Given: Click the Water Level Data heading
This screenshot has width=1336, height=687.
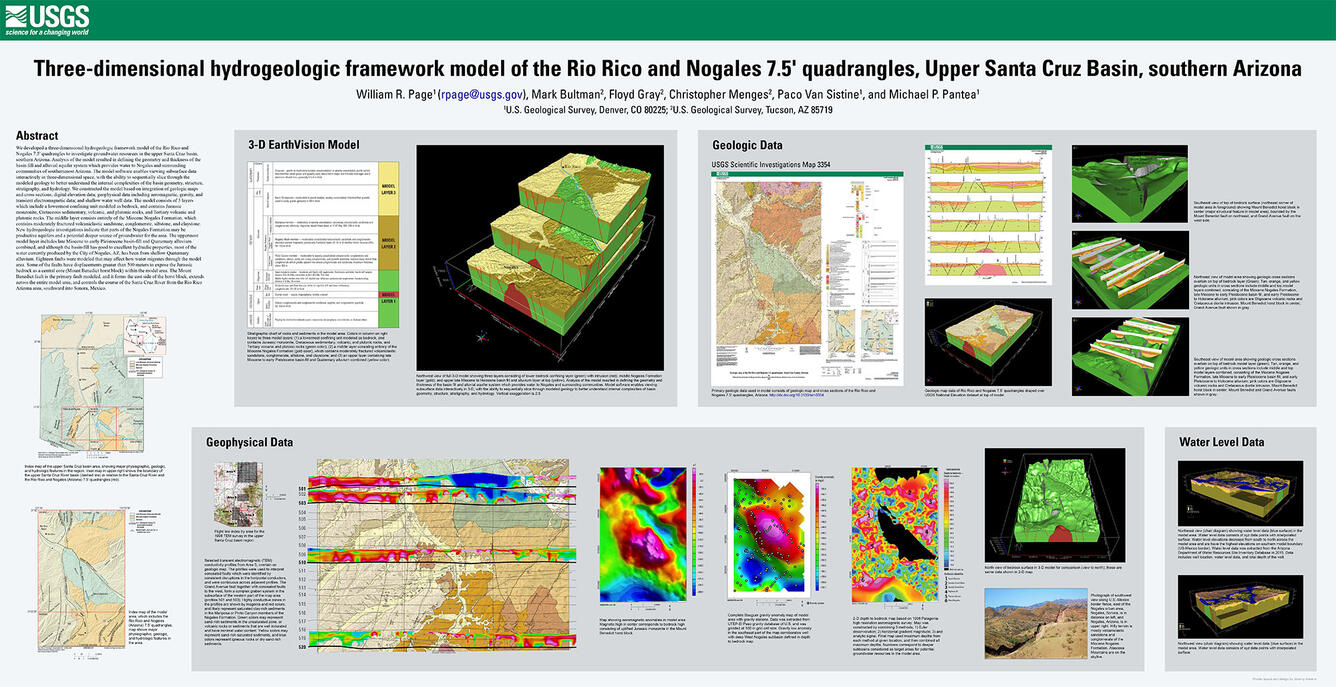Looking at the screenshot, I should click(x=1222, y=441).
